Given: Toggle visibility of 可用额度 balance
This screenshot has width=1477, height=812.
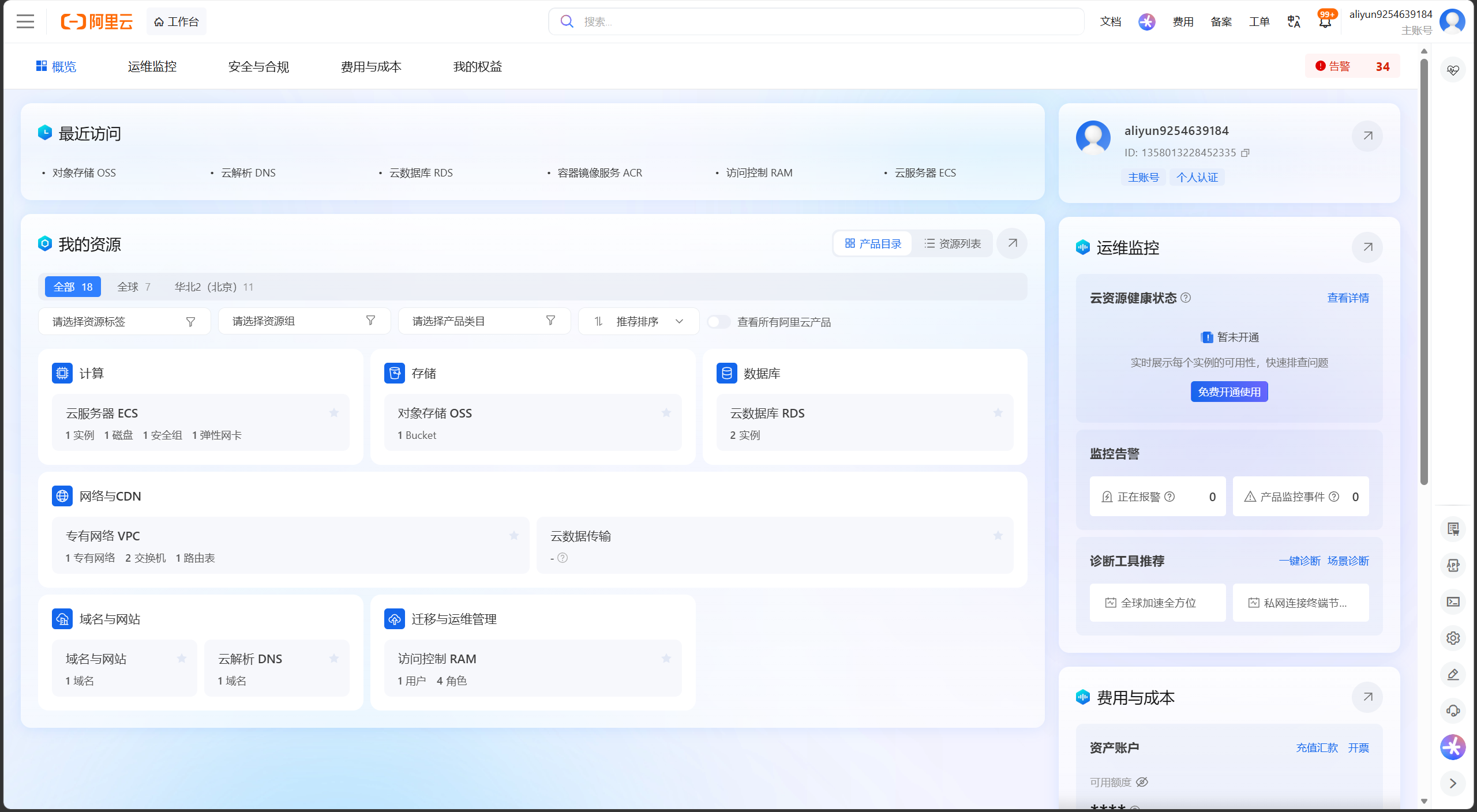Looking at the screenshot, I should pos(1142,782).
